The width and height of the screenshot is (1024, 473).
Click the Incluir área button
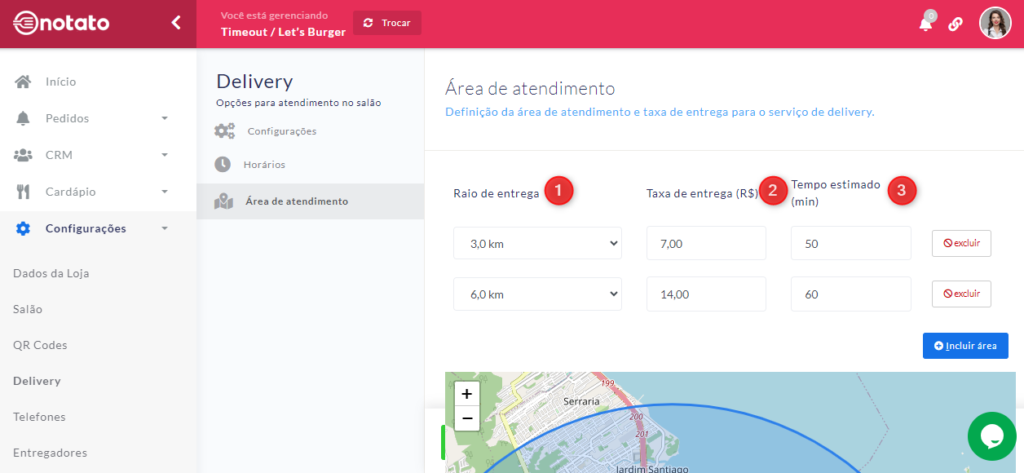pyautogui.click(x=965, y=345)
